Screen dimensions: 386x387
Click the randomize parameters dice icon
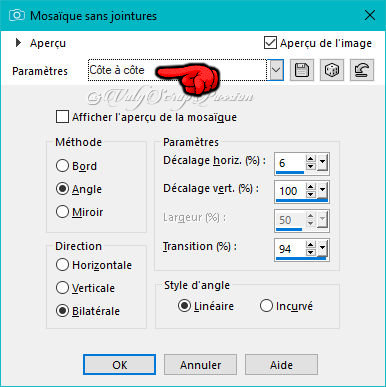(332, 70)
